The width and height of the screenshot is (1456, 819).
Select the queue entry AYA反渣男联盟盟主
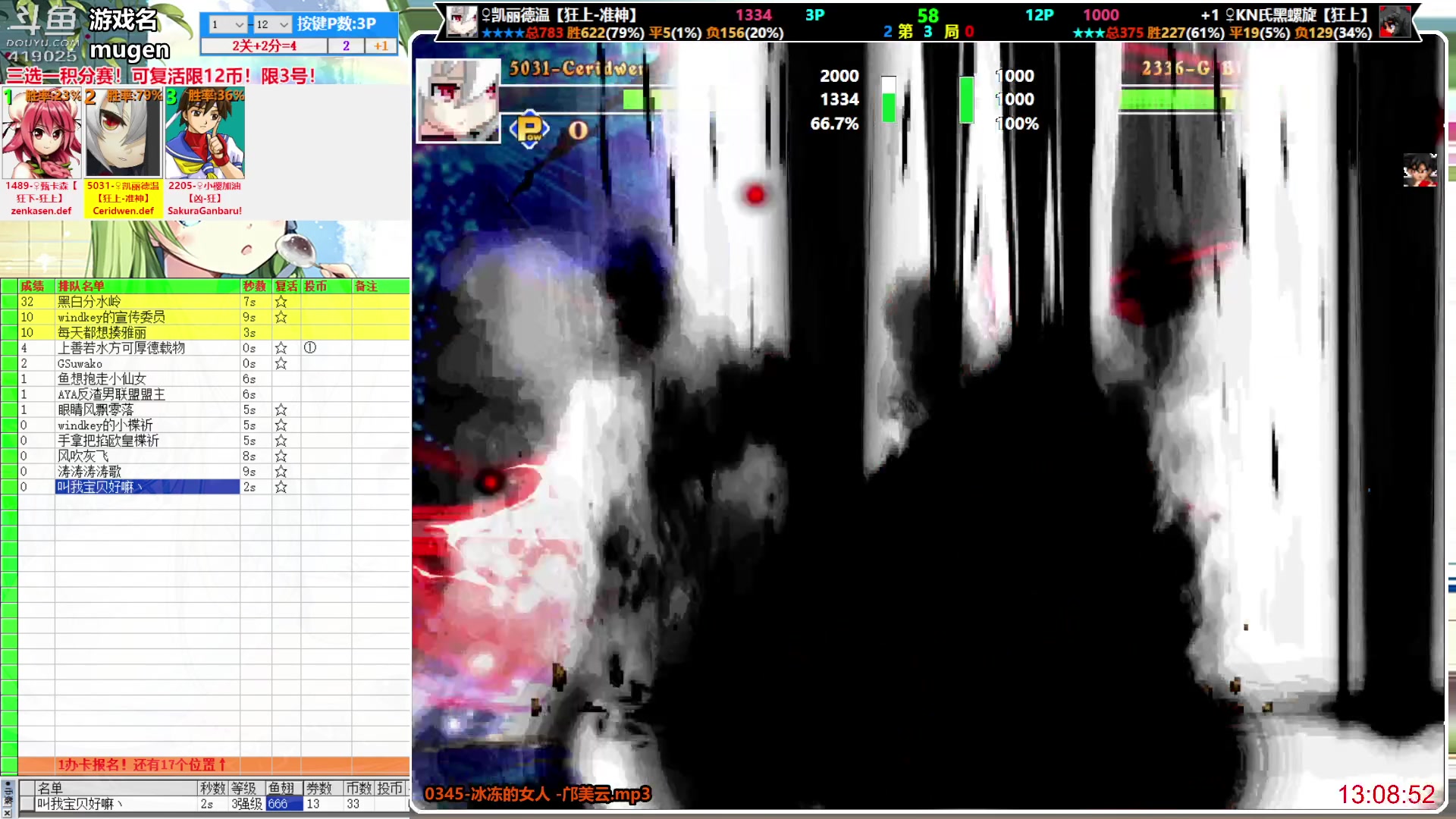(x=147, y=394)
